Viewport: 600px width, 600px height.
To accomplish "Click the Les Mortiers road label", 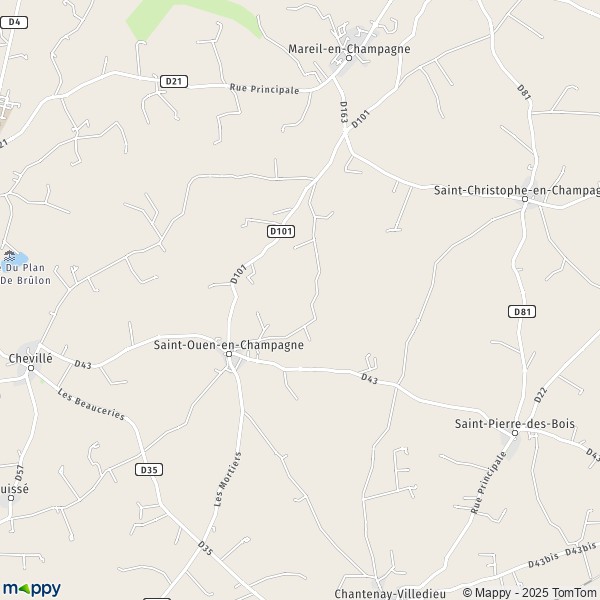I will [228, 479].
